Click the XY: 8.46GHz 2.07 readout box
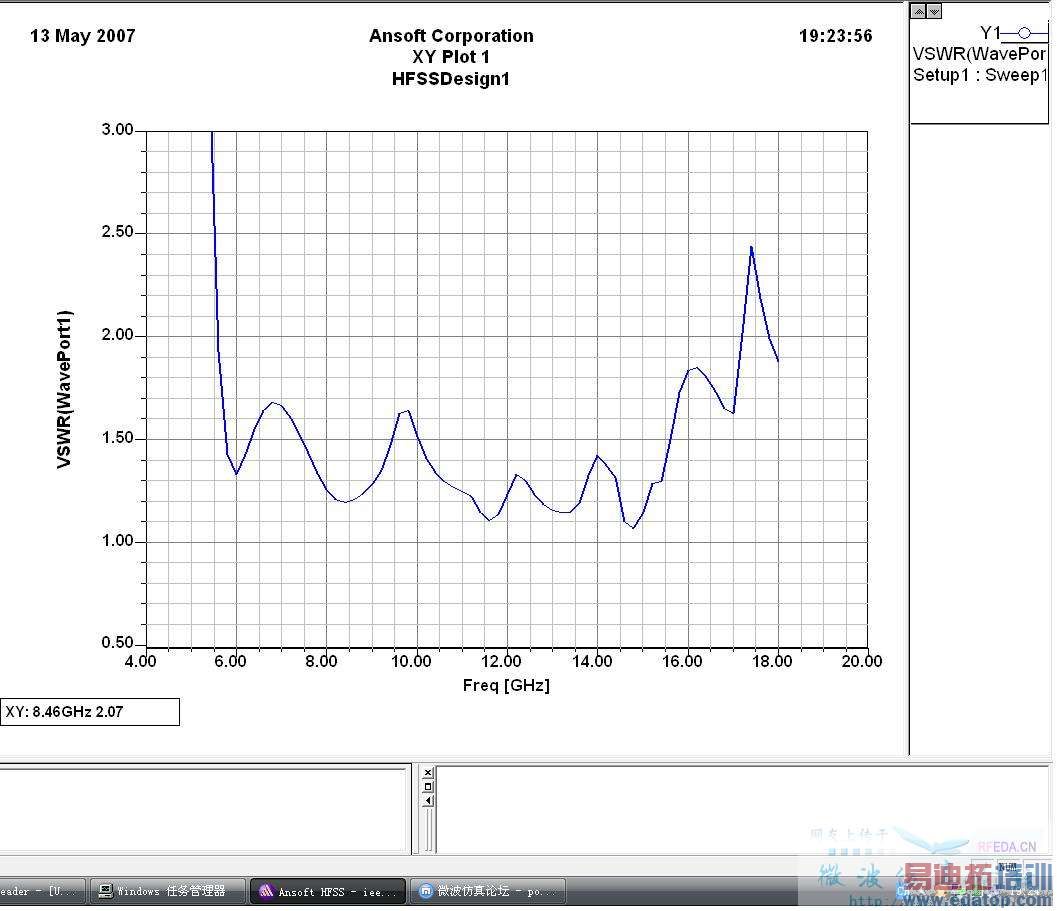This screenshot has width=1057, height=911. 90,712
